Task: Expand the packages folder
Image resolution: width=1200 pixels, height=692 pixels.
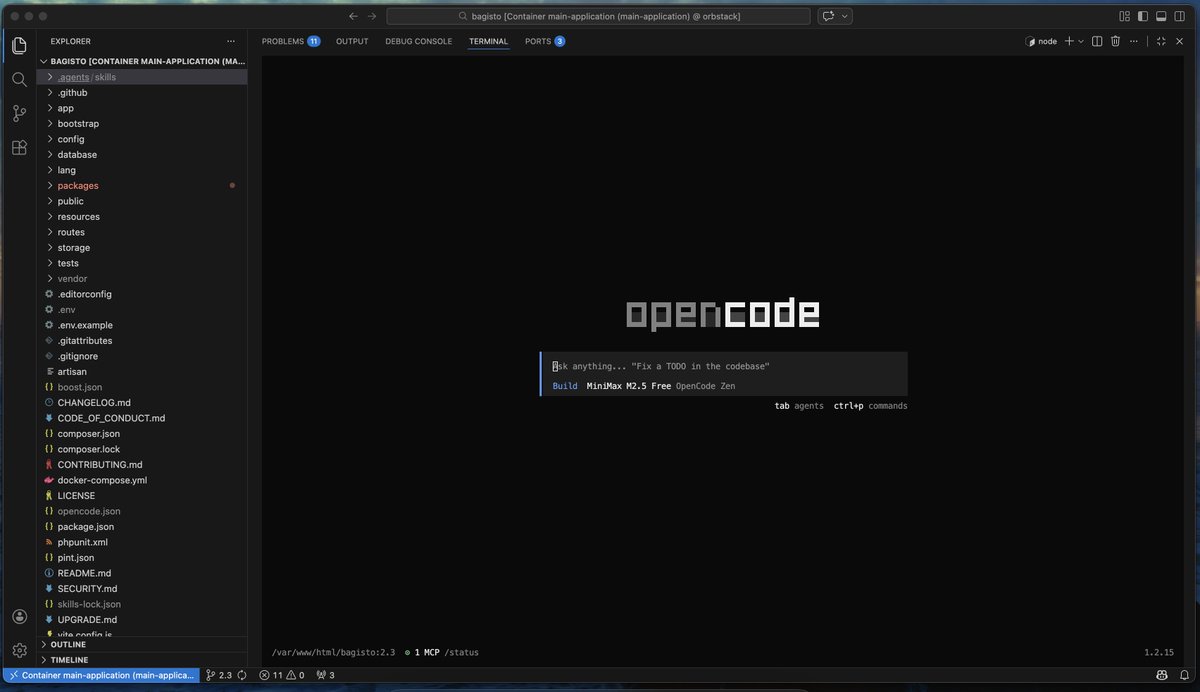Action: click(x=142, y=185)
